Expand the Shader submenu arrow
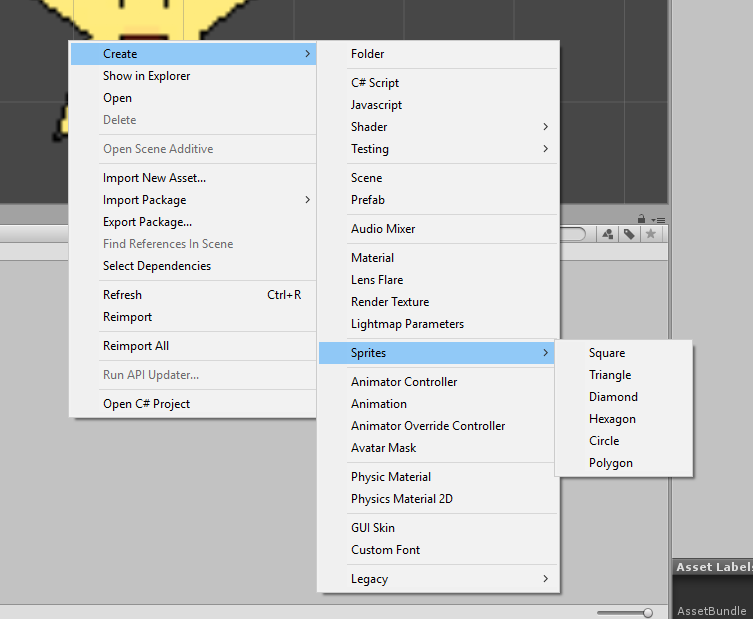This screenshot has width=753, height=619. tap(546, 127)
